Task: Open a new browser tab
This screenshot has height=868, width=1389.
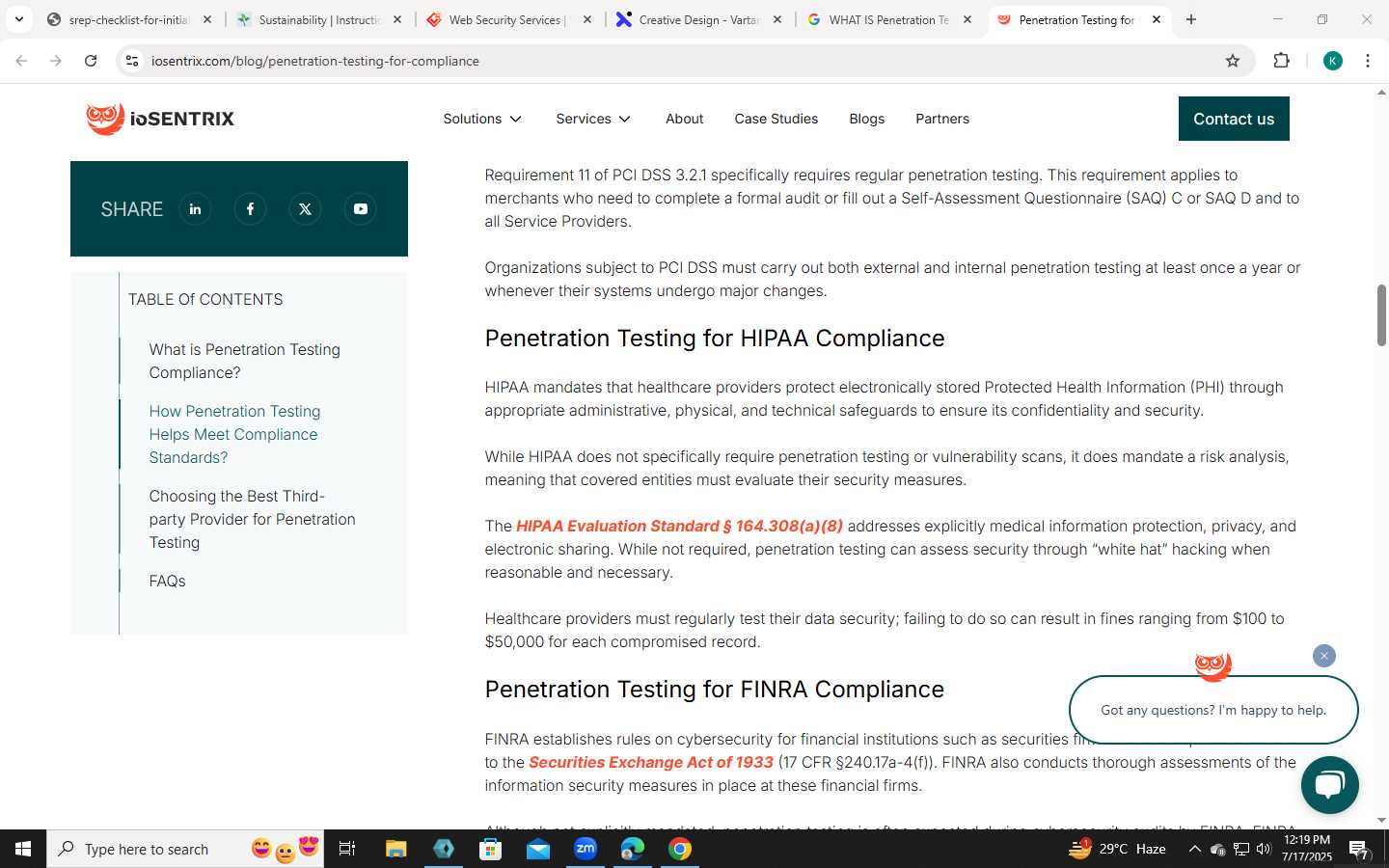Action: 1190,19
